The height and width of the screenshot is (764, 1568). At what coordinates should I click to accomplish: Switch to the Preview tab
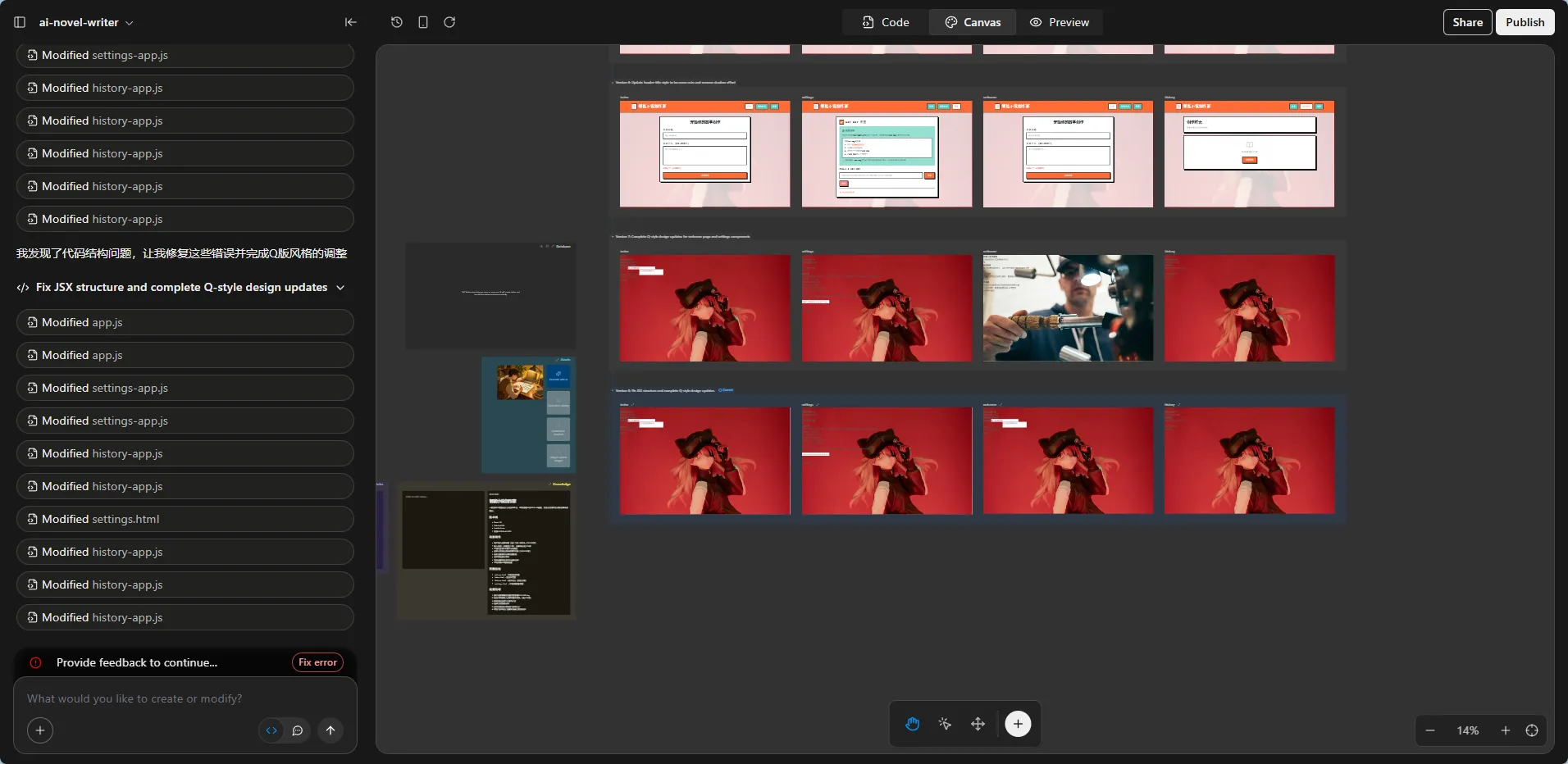coord(1059,22)
